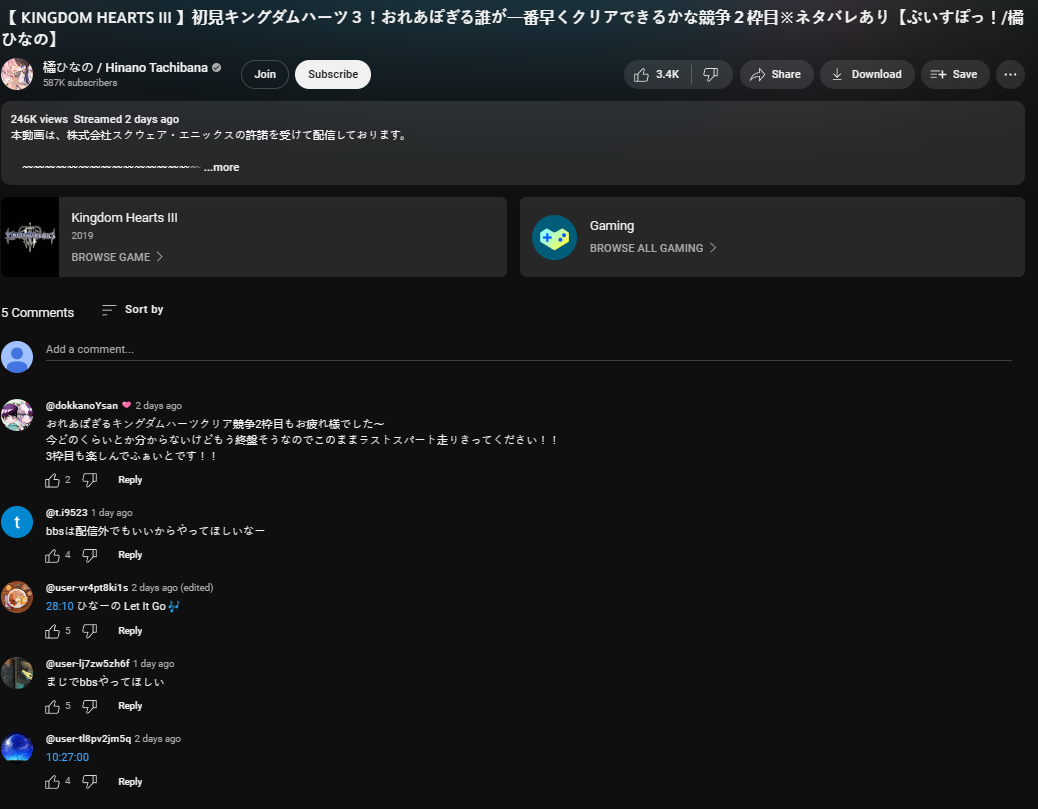Like @user-tl8pv2jm5q's comment
Viewport: 1038px width, 809px height.
pos(52,783)
